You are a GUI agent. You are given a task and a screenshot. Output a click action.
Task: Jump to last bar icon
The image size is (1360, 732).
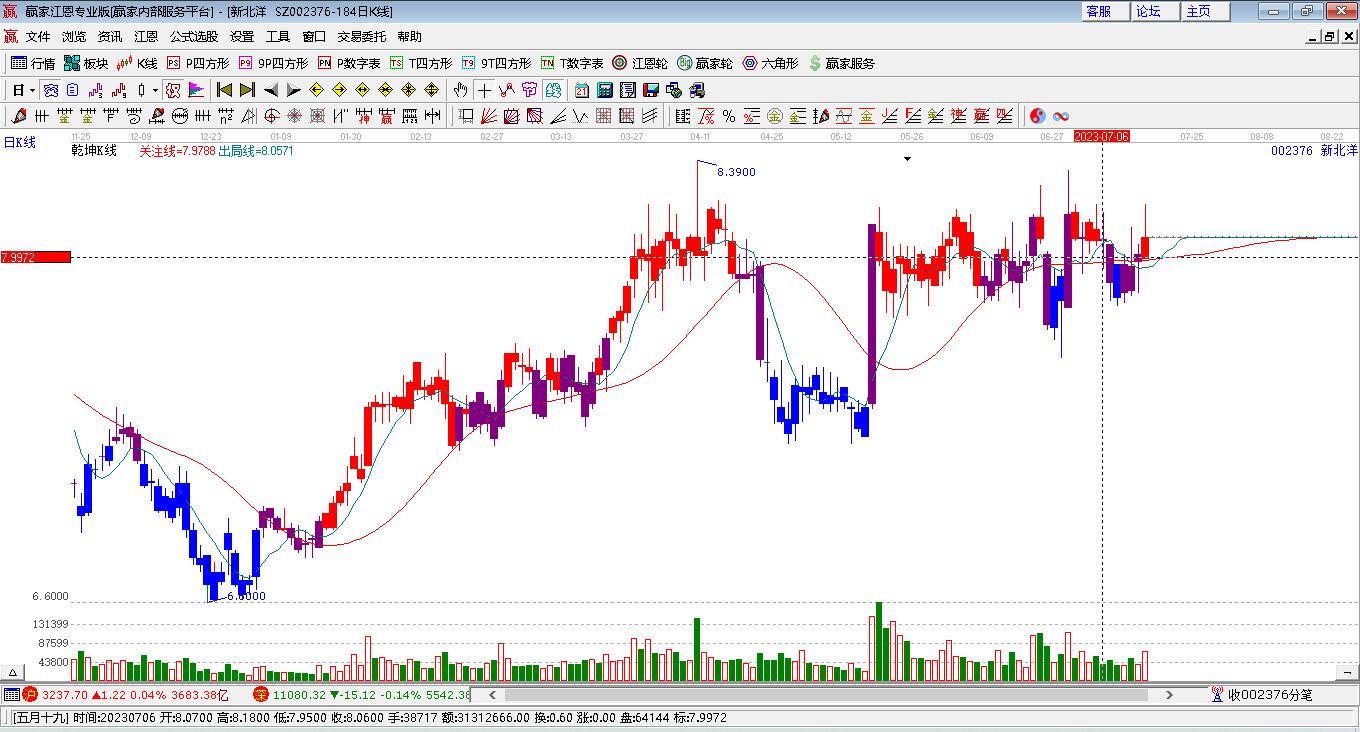[247, 90]
